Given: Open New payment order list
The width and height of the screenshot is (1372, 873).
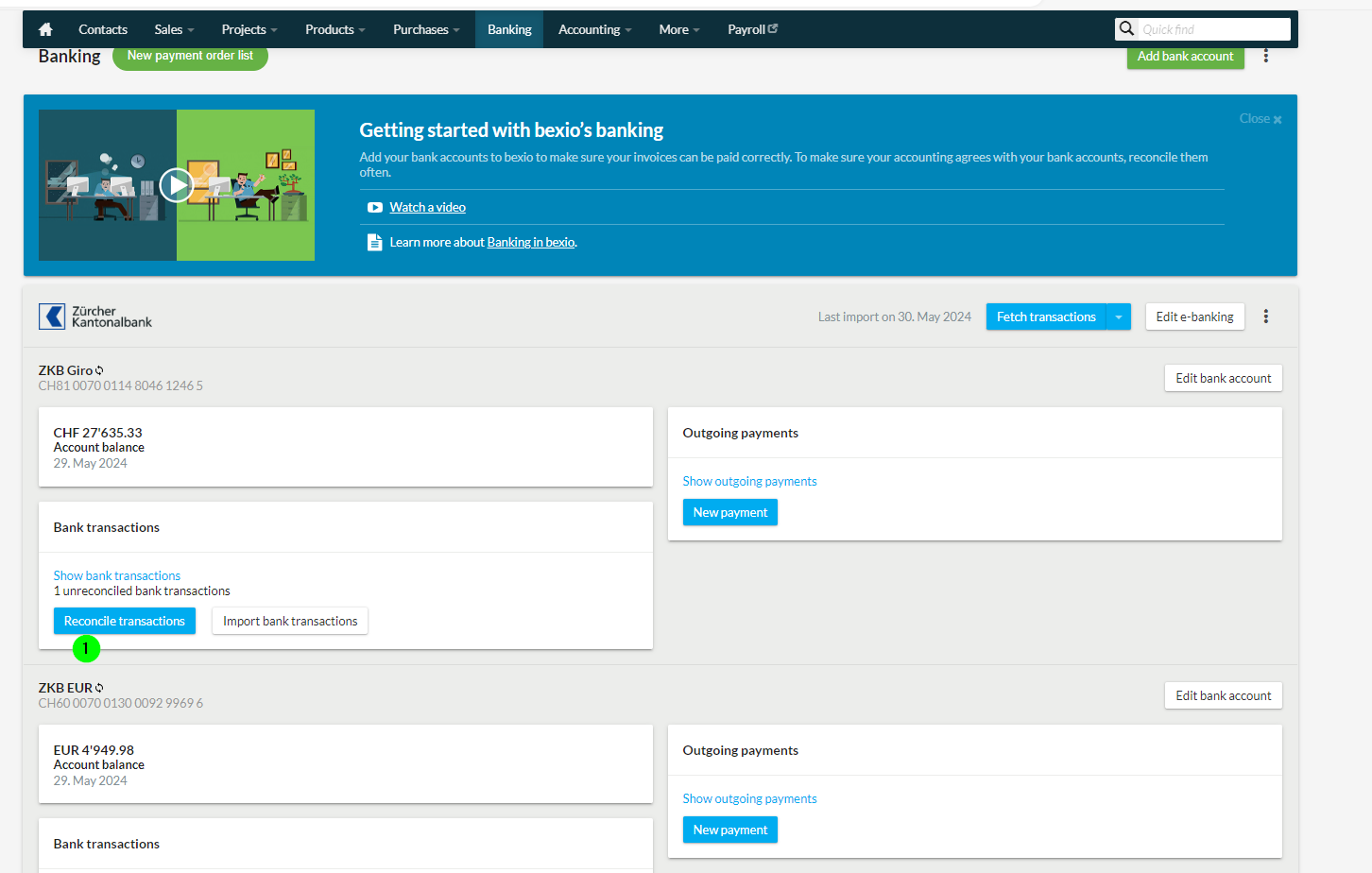Looking at the screenshot, I should click(x=190, y=56).
